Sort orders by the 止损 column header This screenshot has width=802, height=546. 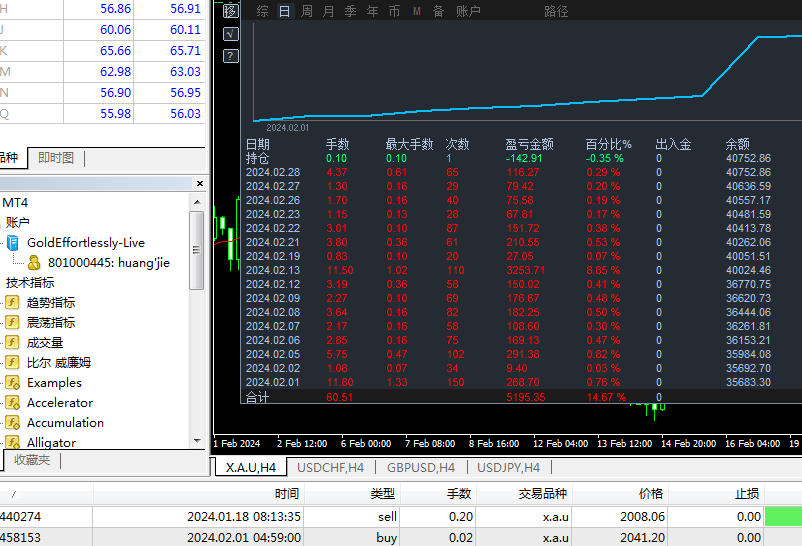(x=716, y=493)
